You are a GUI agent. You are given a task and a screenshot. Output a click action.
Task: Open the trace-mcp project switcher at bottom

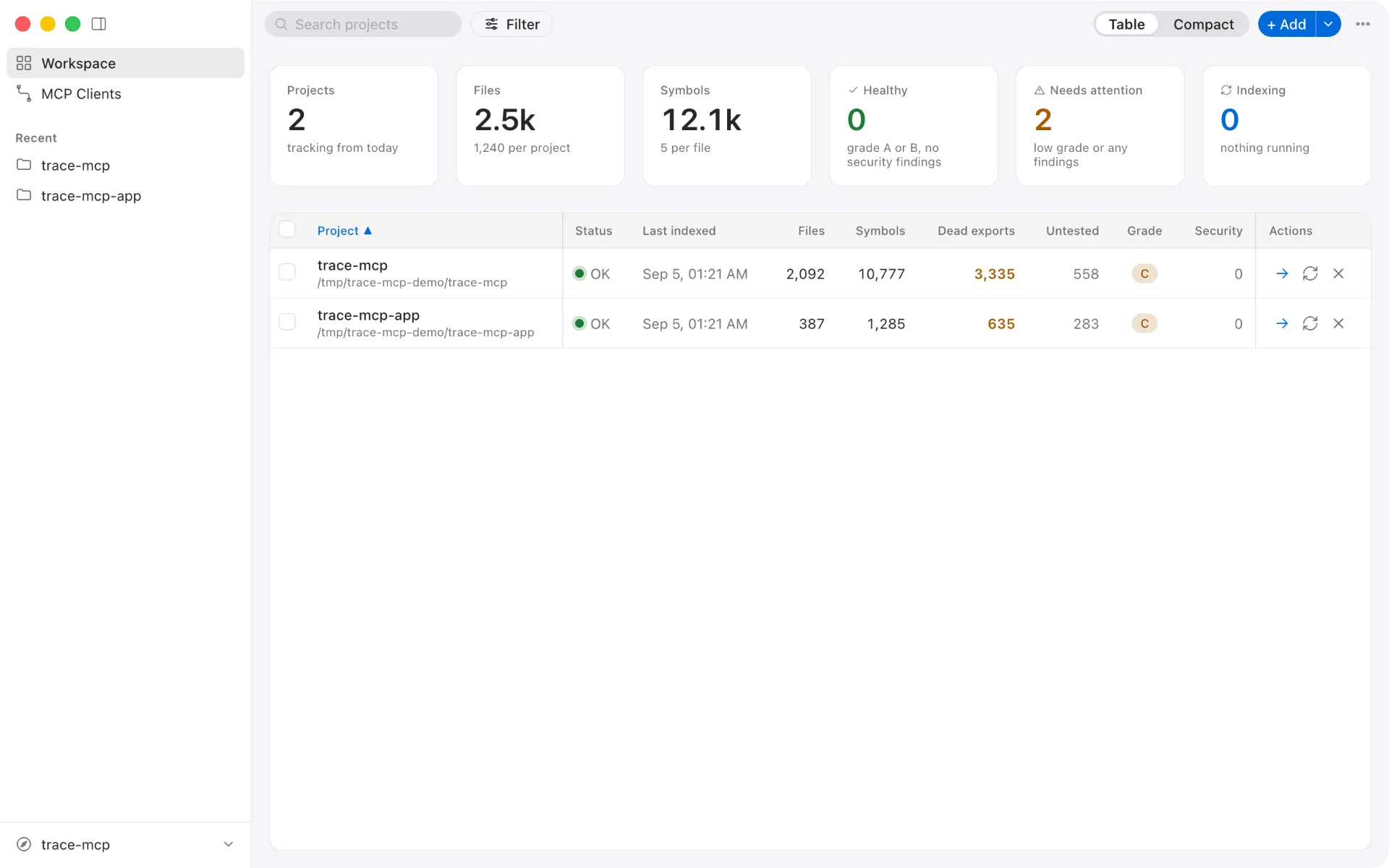pyautogui.click(x=125, y=844)
